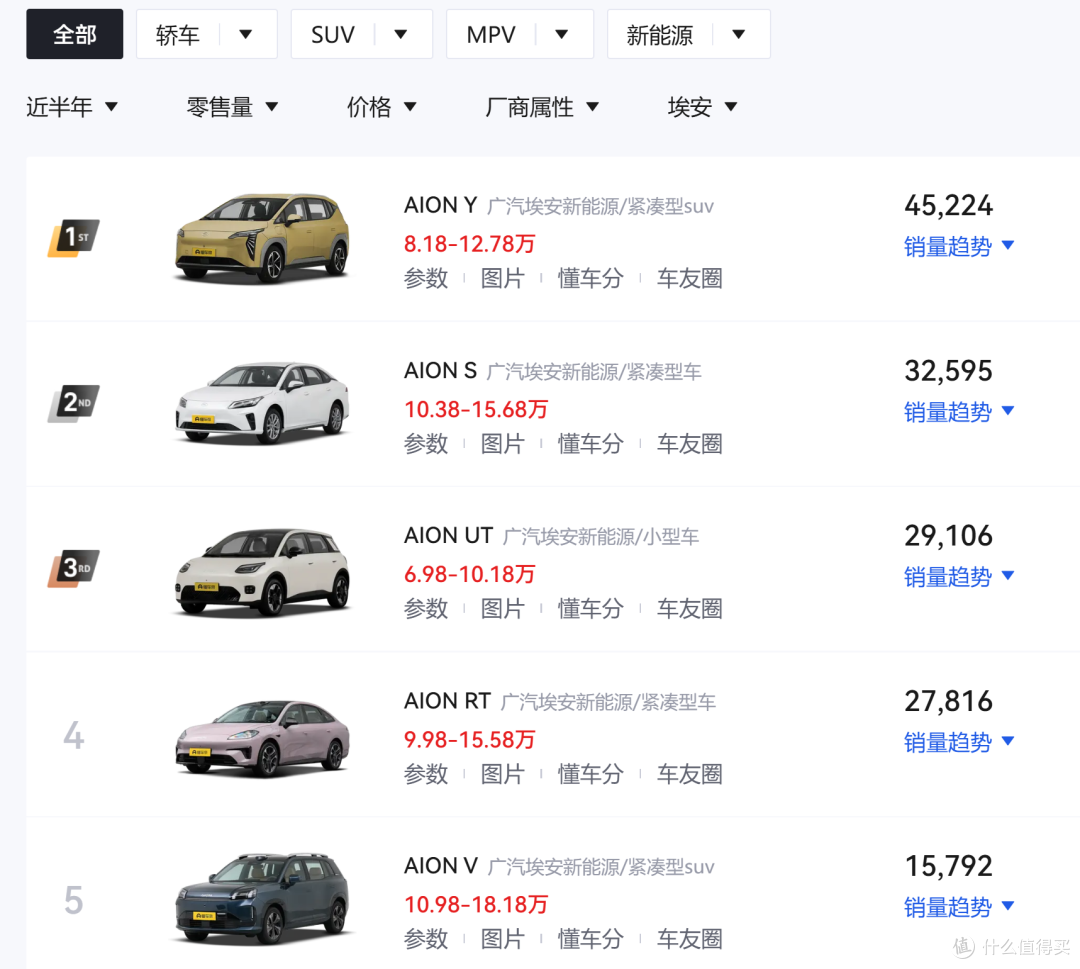The height and width of the screenshot is (969, 1080).
Task: Open 图片 for AION RT
Action: tap(503, 773)
